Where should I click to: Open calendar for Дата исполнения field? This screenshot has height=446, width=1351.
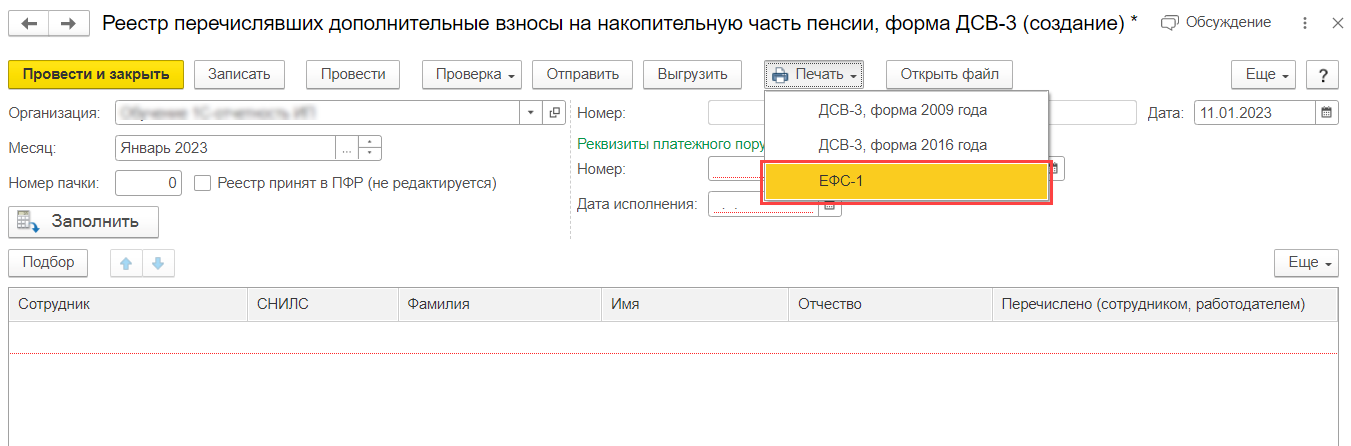point(830,204)
